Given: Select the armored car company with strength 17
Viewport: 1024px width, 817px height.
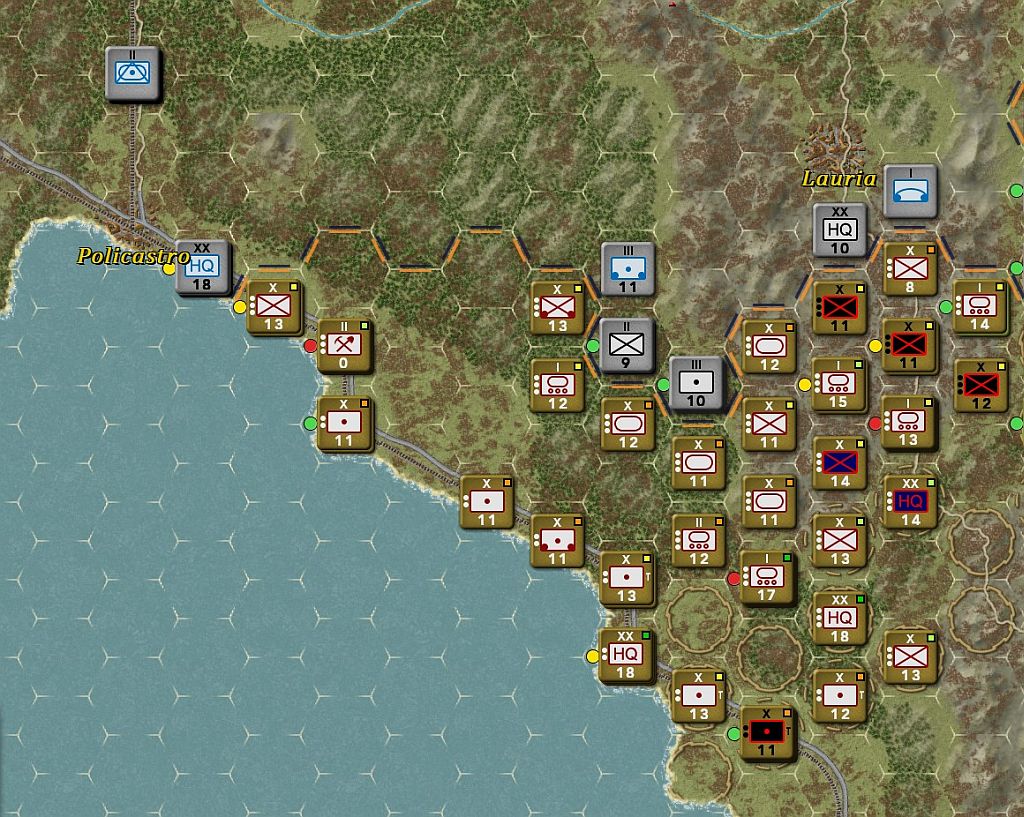Looking at the screenshot, I should click(767, 577).
